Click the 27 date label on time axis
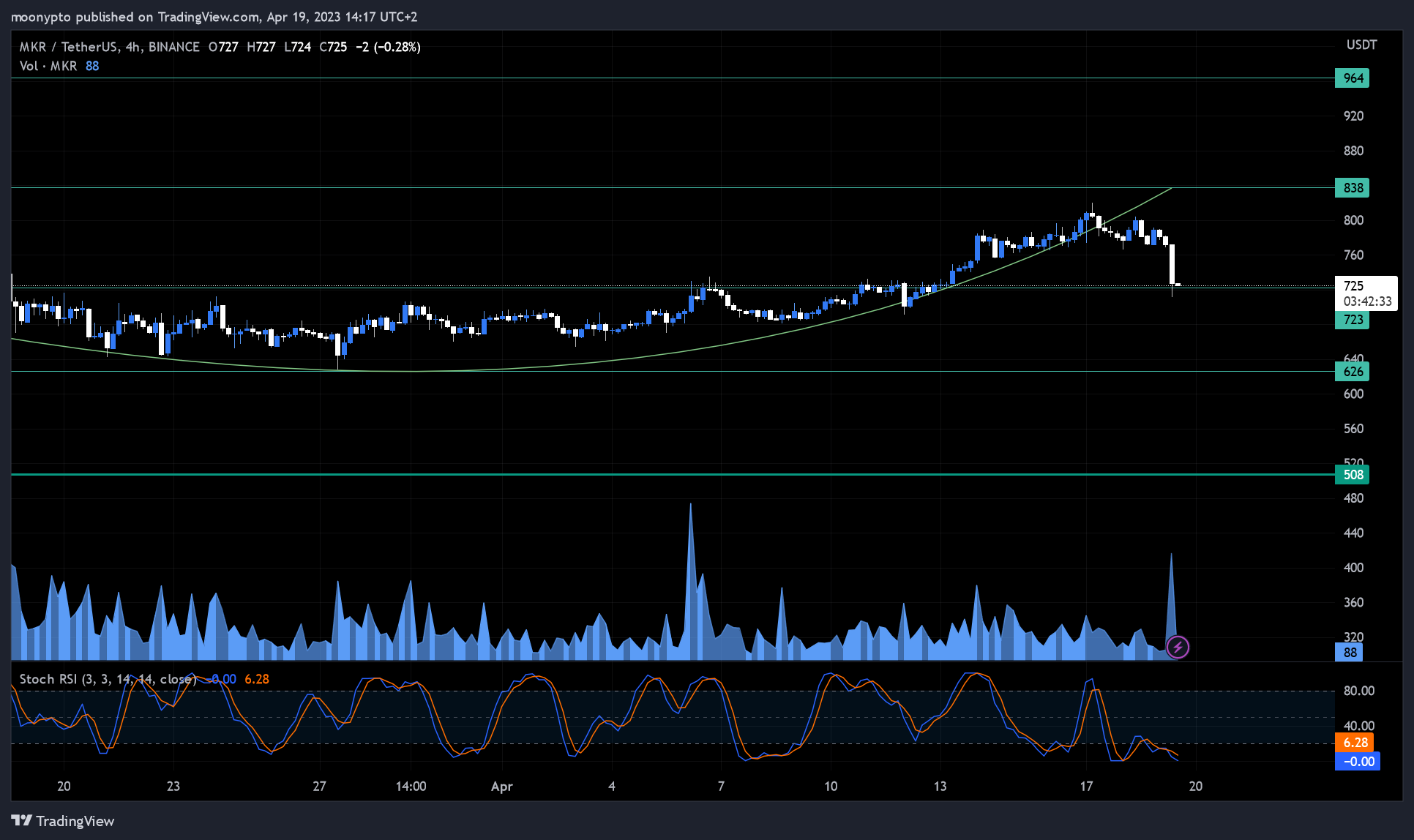Screen dimensions: 1414x840 click(320, 787)
